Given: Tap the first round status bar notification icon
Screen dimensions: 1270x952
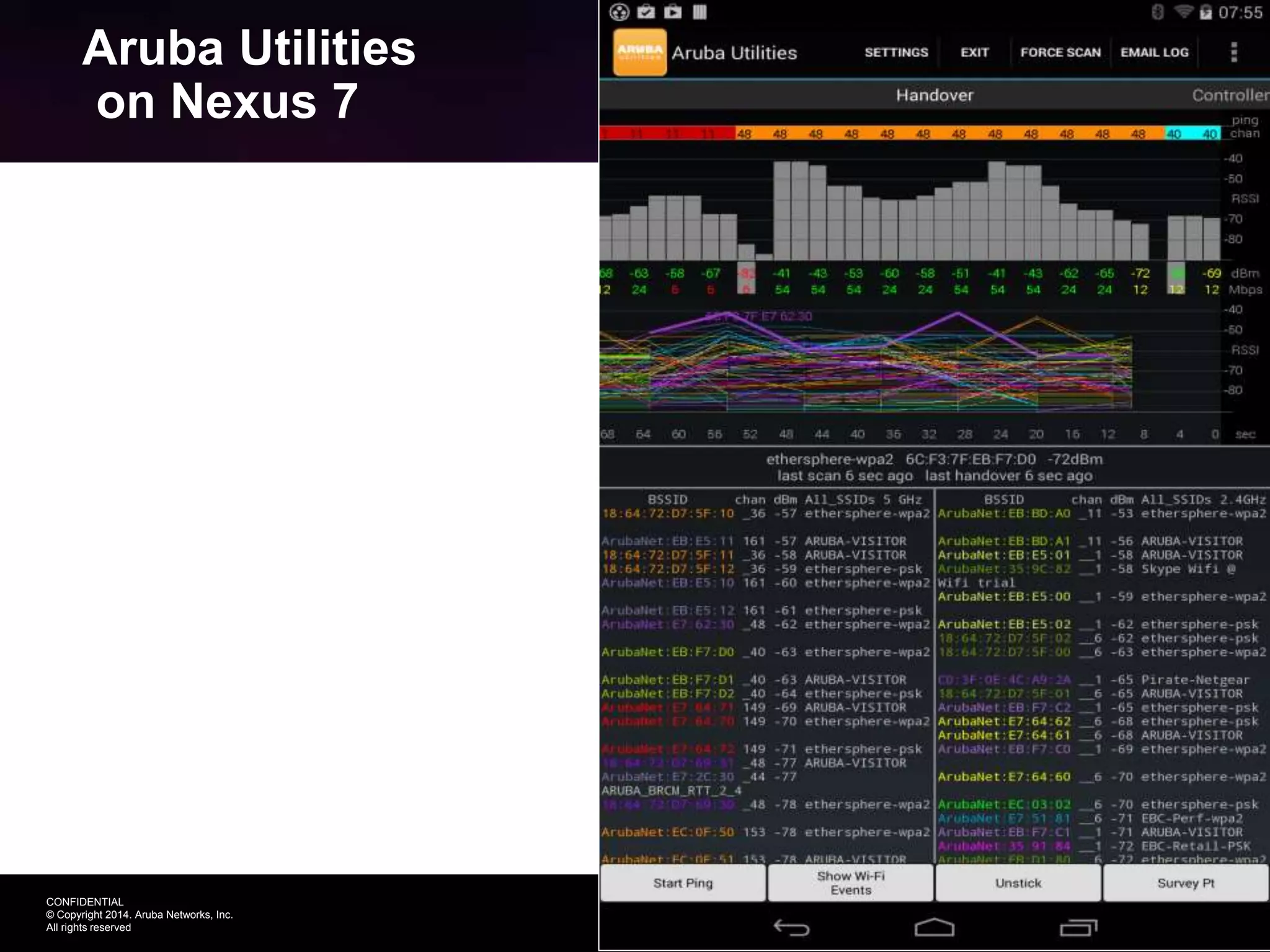Looking at the screenshot, I should click(619, 12).
